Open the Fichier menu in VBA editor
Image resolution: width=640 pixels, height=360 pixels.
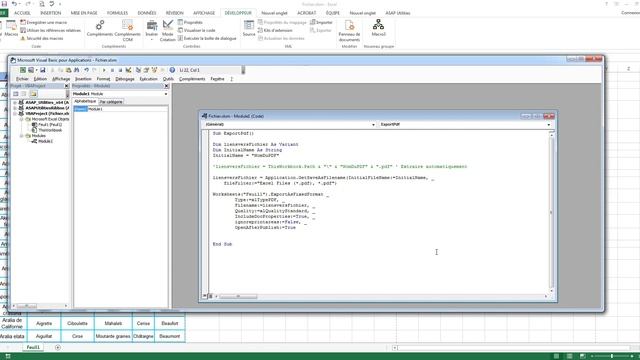[x=22, y=79]
